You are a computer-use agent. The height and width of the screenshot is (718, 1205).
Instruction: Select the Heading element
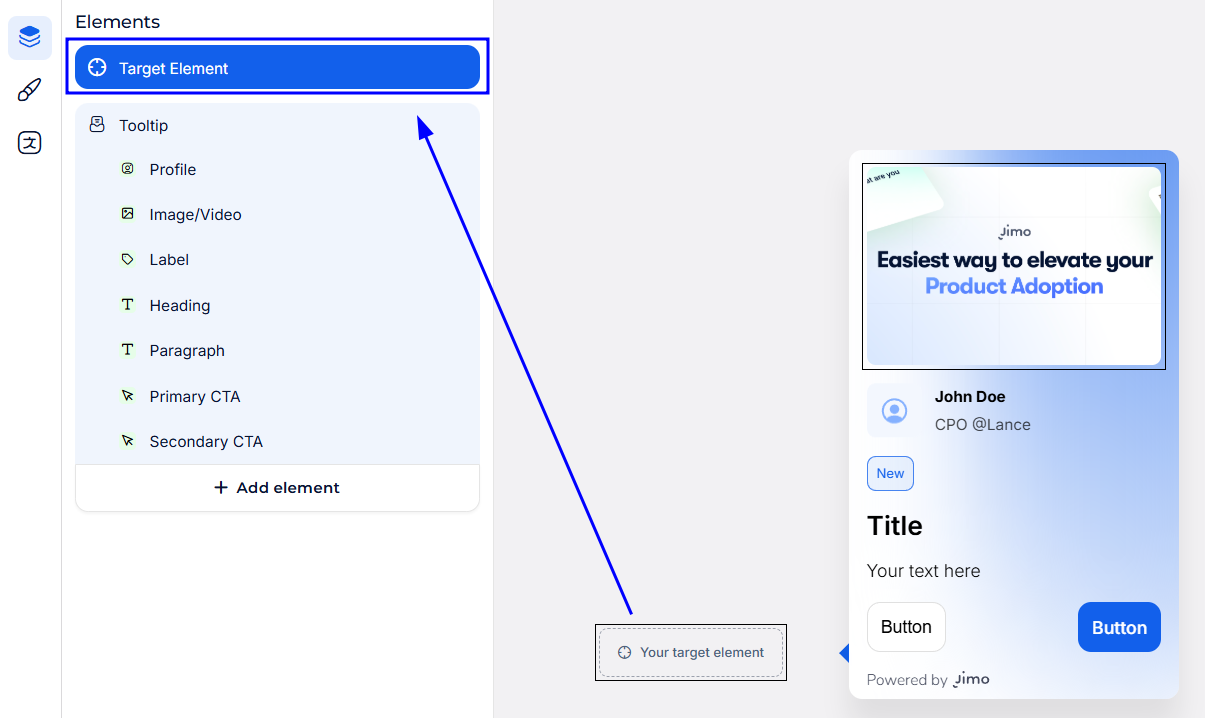(x=180, y=305)
